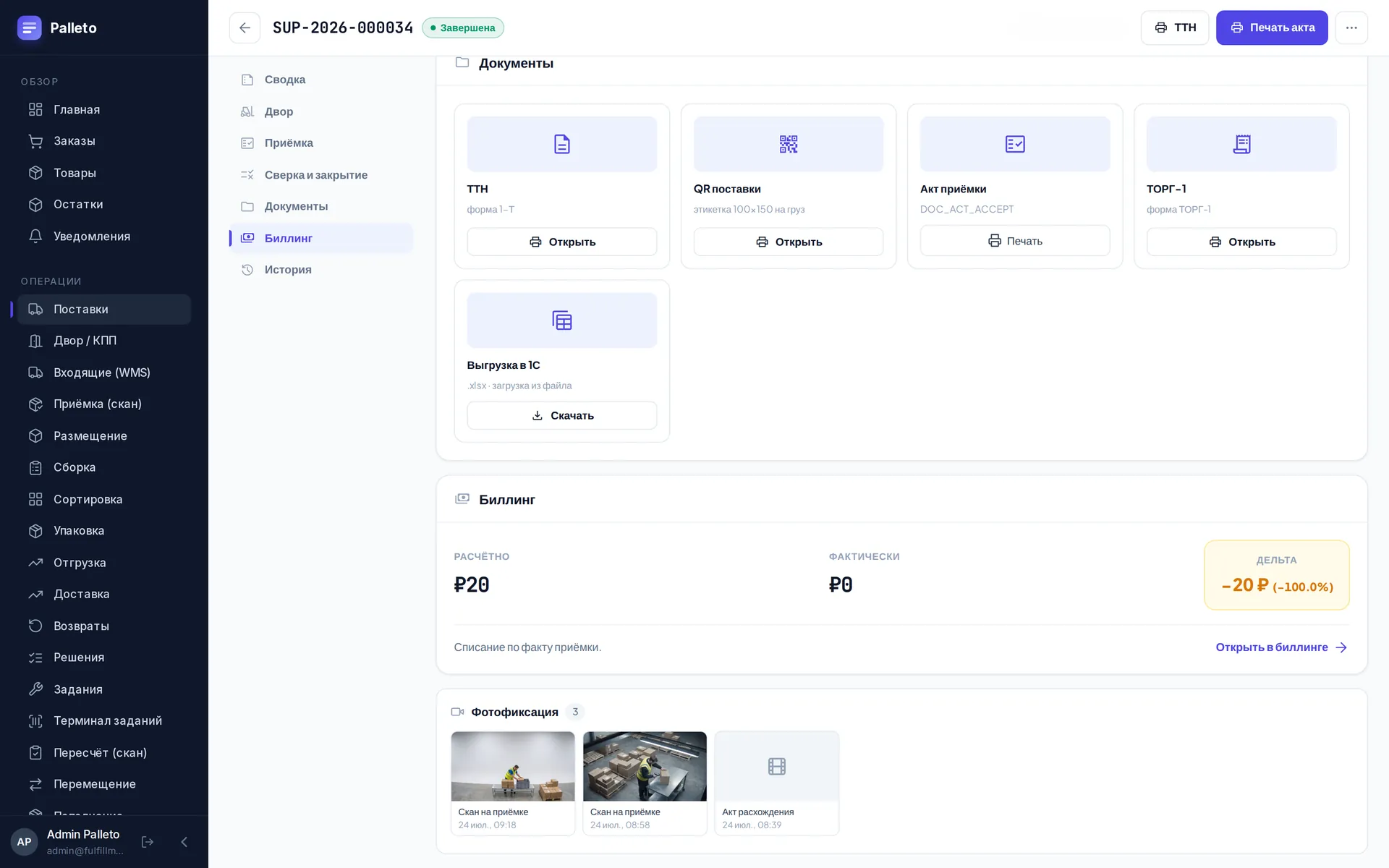Jump to Сверка и закрытие section
Screen dimensions: 1389x868
pyautogui.click(x=321, y=175)
